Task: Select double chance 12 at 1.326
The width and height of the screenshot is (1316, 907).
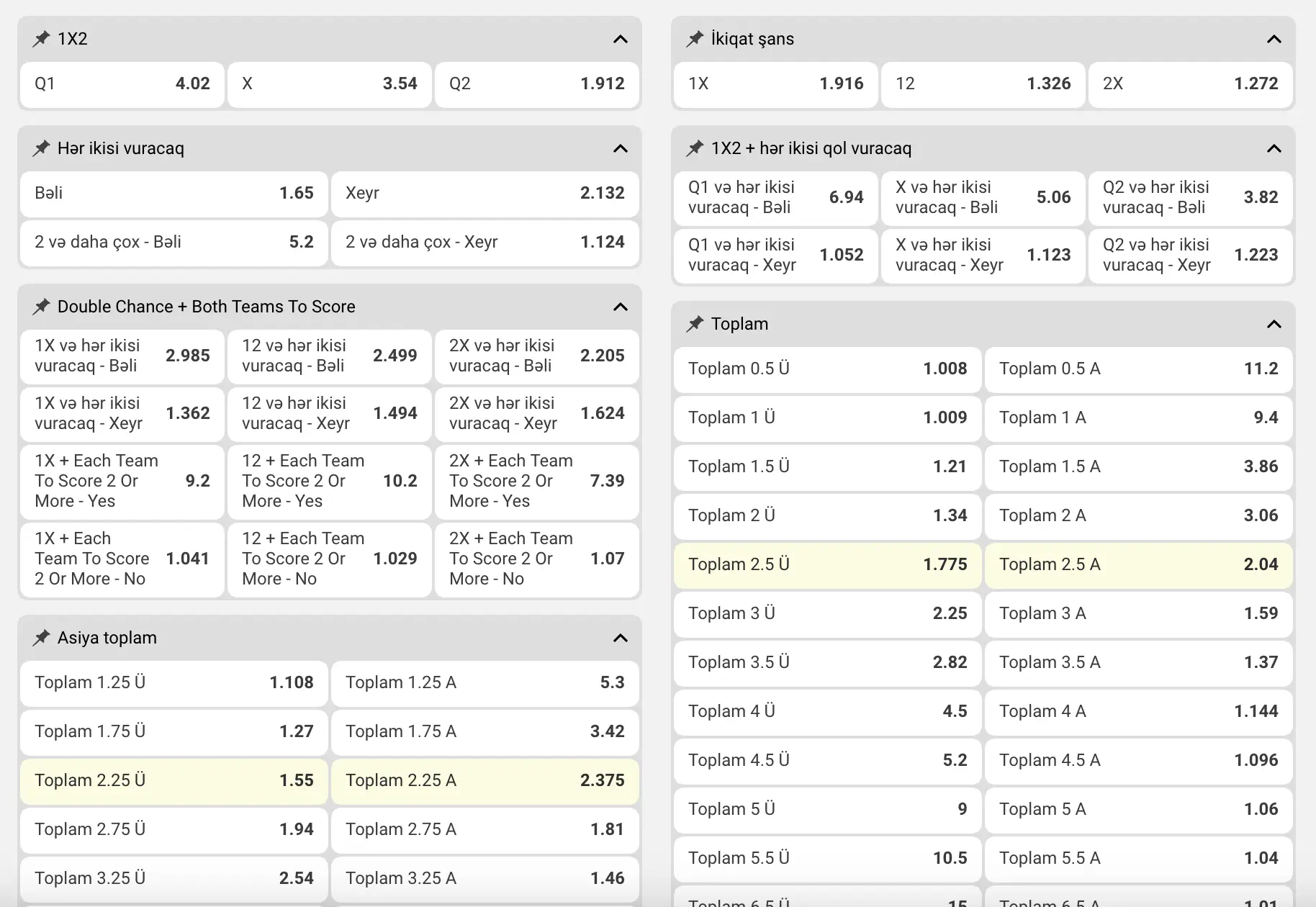Action: [x=983, y=84]
